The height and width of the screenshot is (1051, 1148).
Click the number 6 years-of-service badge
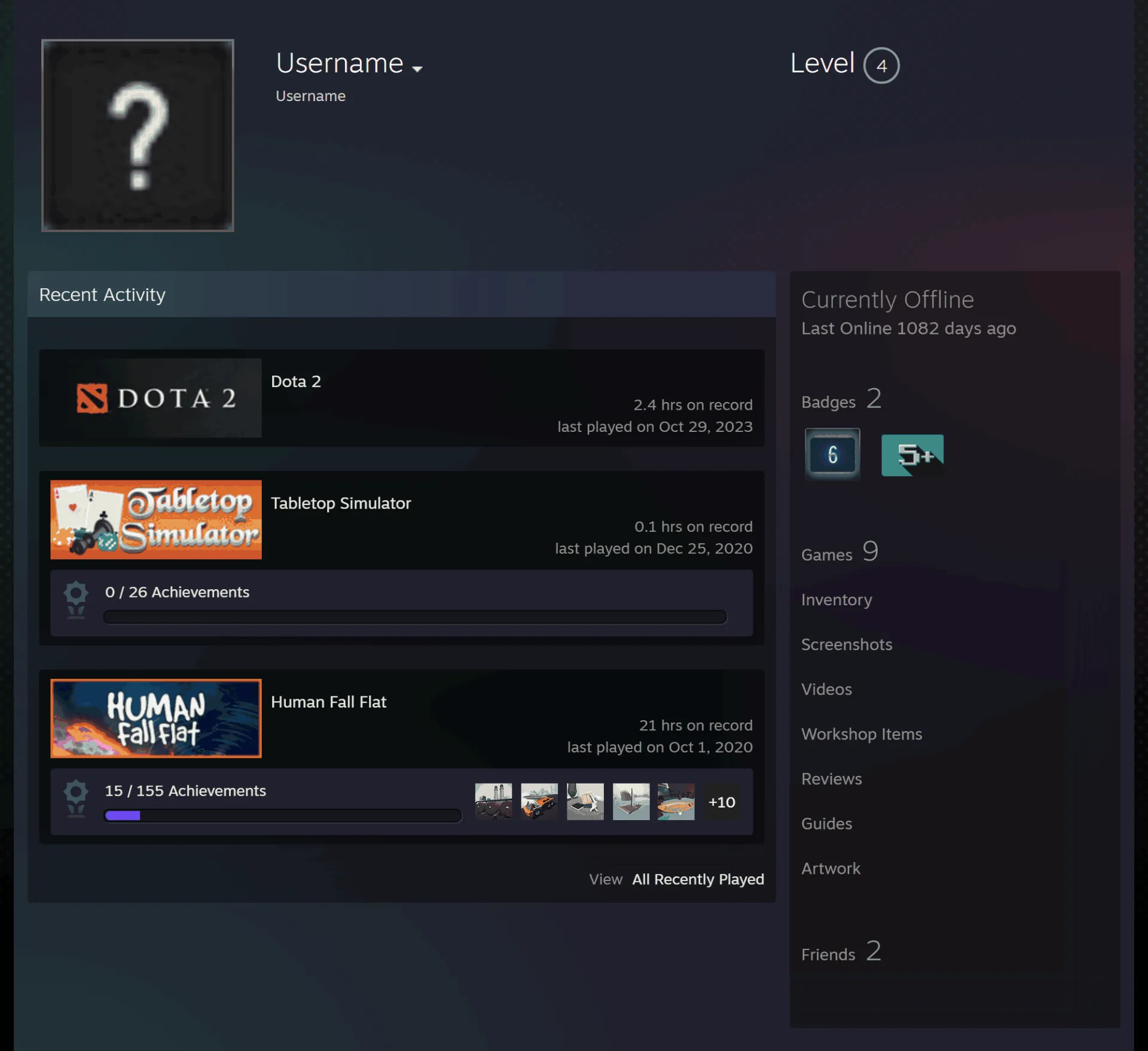click(x=832, y=454)
